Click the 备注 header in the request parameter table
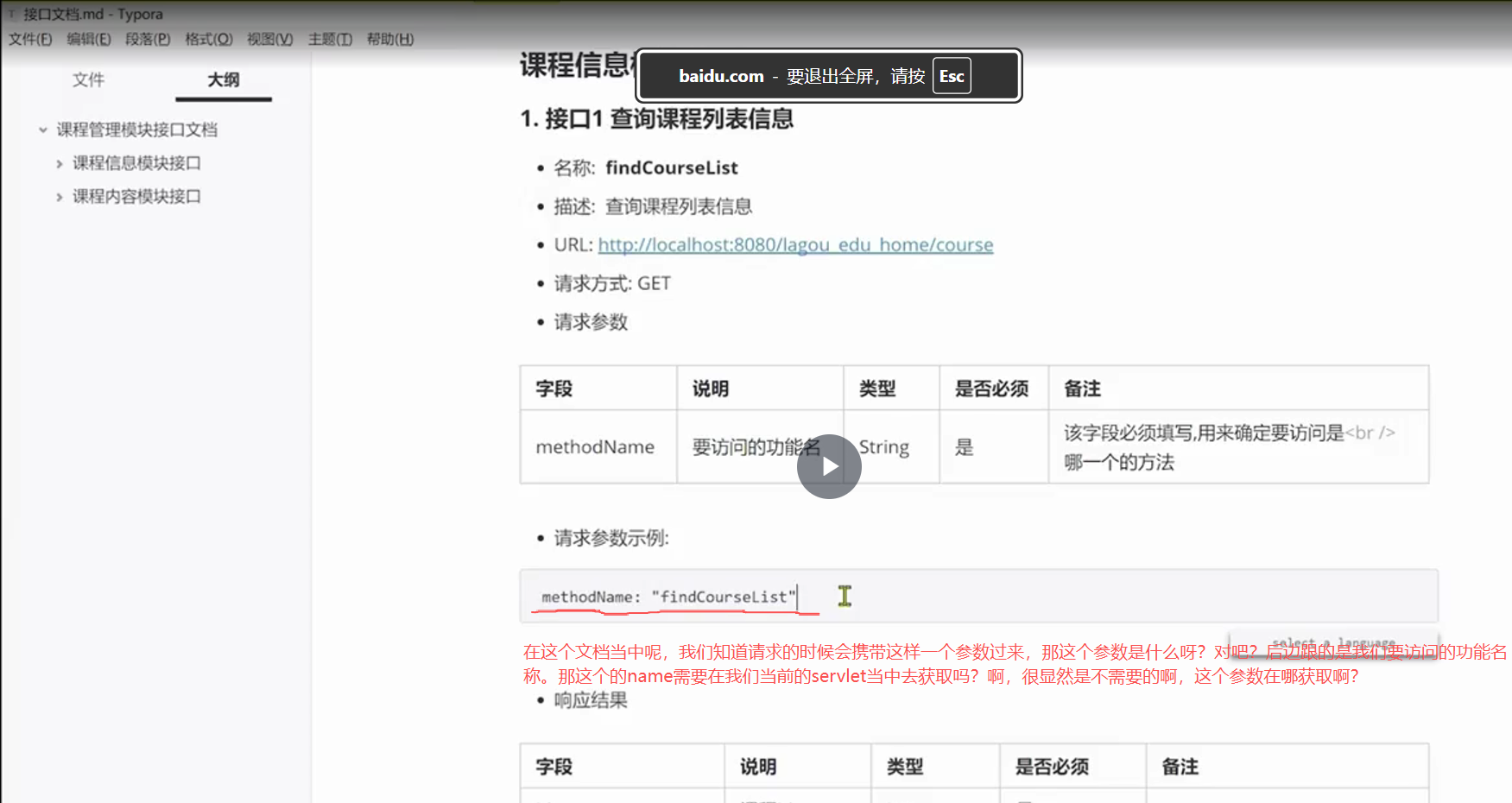This screenshot has height=803, width=1512. (x=1238, y=389)
